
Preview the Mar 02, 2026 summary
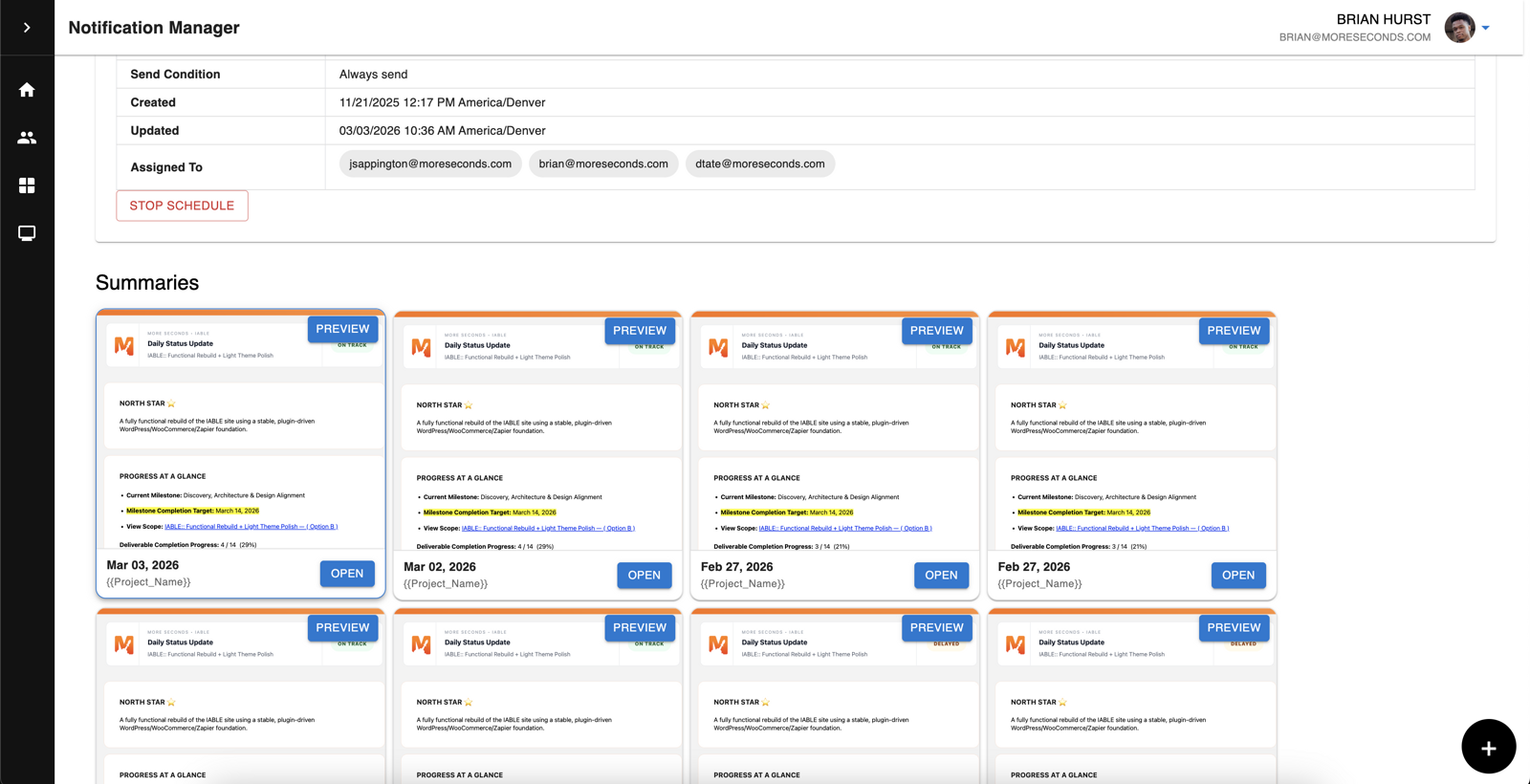pyautogui.click(x=640, y=331)
